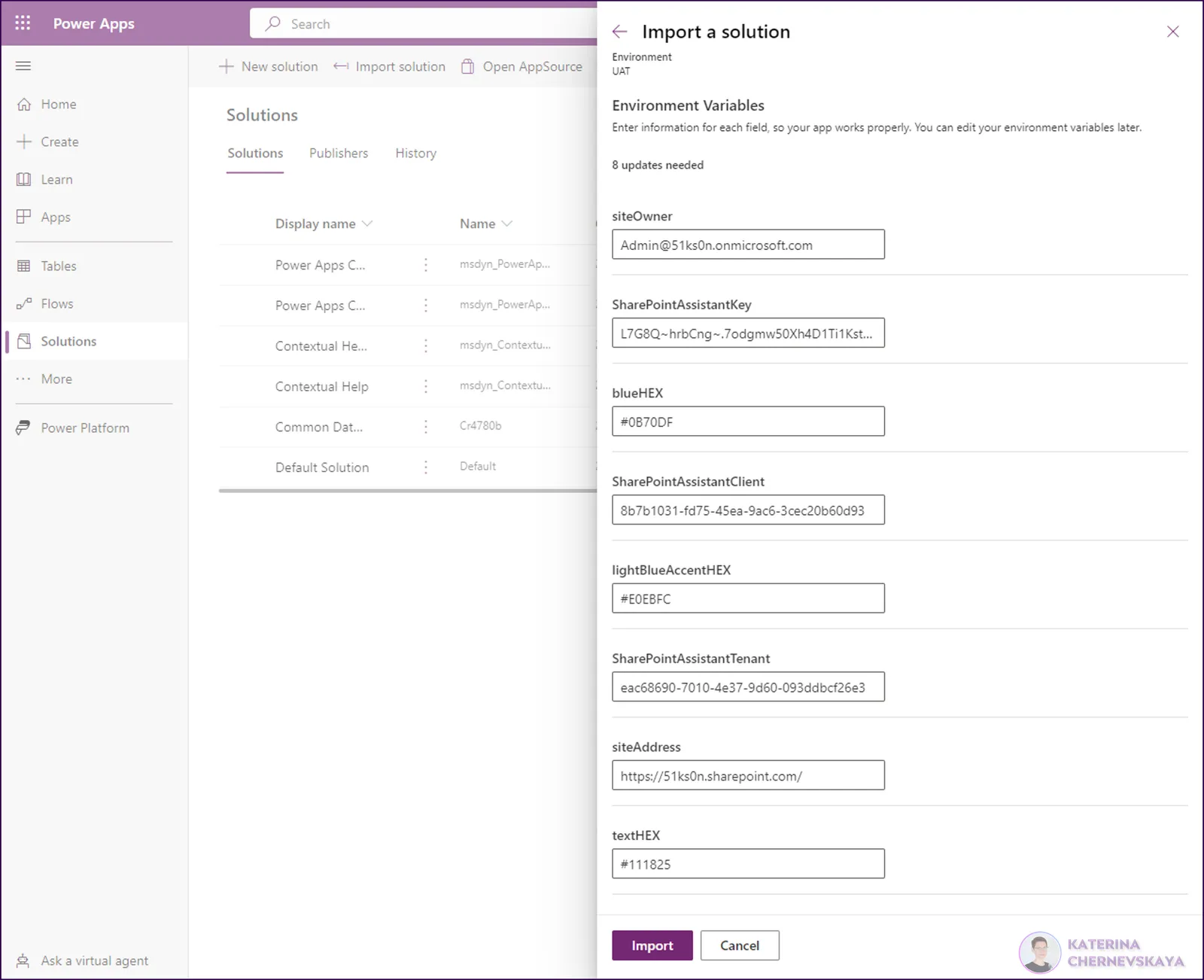Click New solution in the toolbar
This screenshot has width=1204, height=980.
coord(268,66)
